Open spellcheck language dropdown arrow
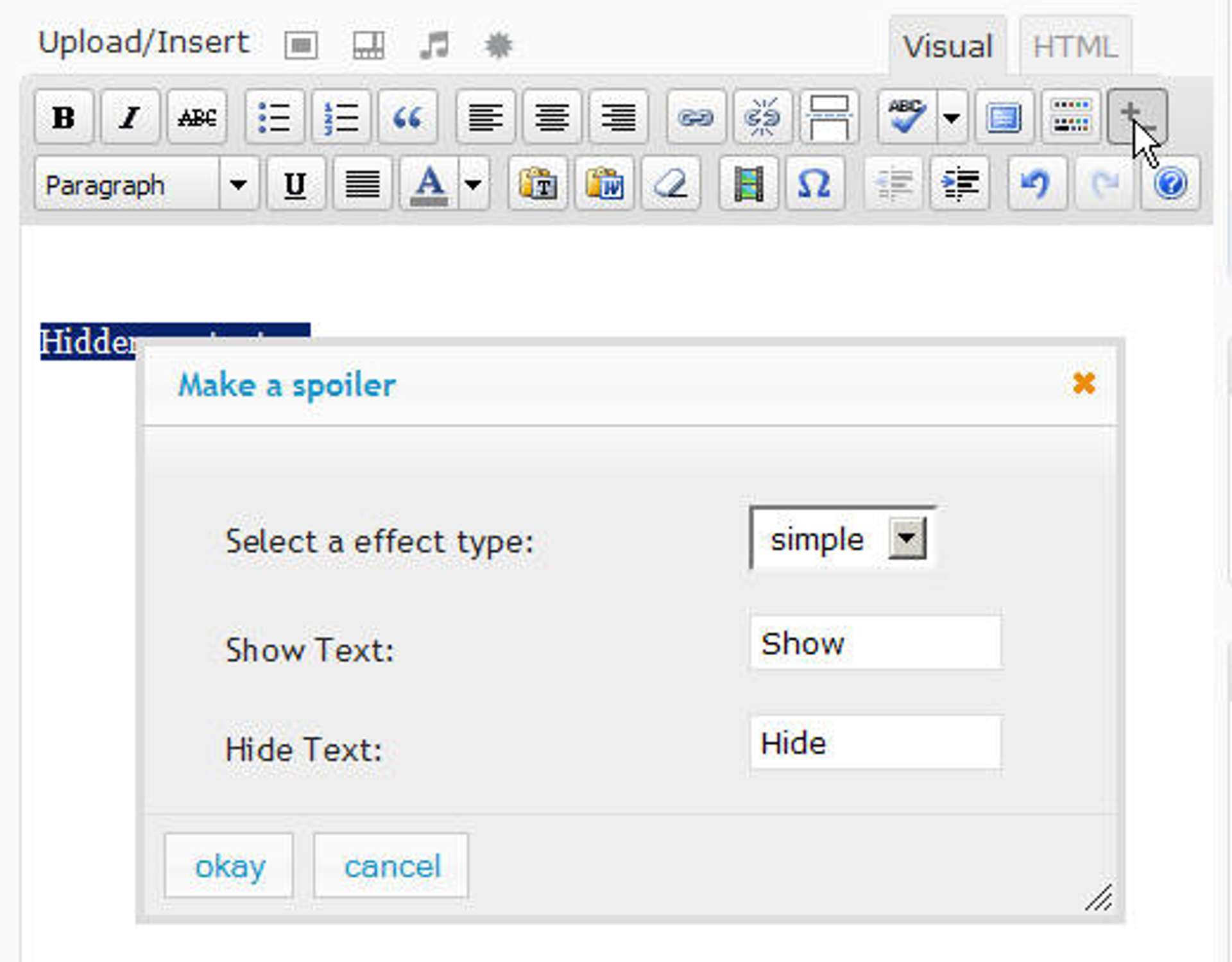Screen dimensions: 1232x962 (952, 117)
